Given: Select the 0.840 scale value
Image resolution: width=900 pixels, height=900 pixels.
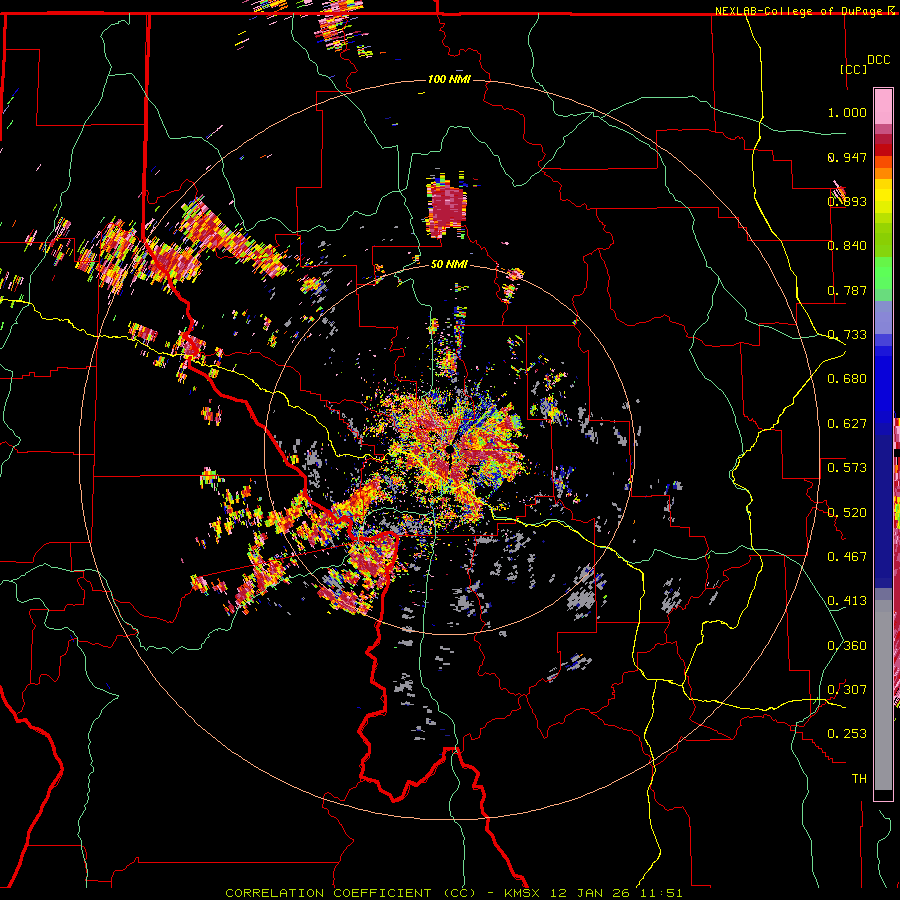Looking at the screenshot, I should click(x=847, y=246).
